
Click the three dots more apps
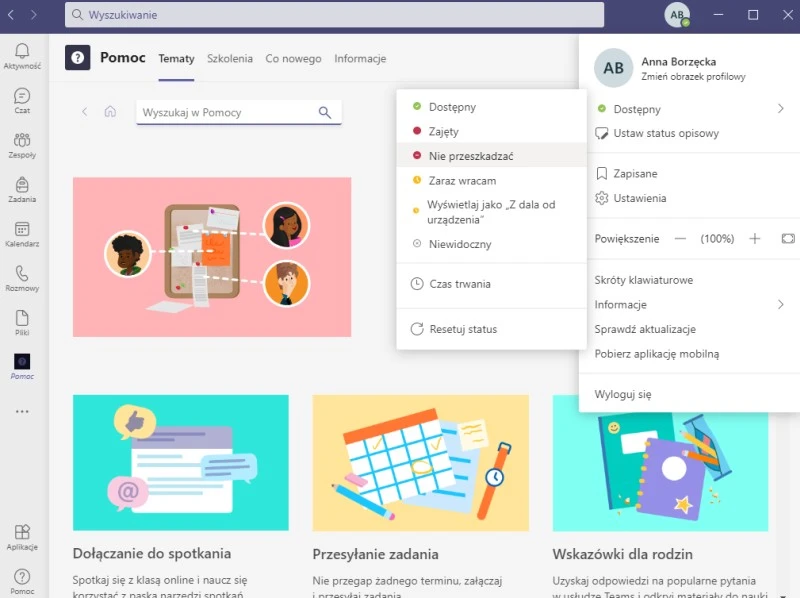22,411
